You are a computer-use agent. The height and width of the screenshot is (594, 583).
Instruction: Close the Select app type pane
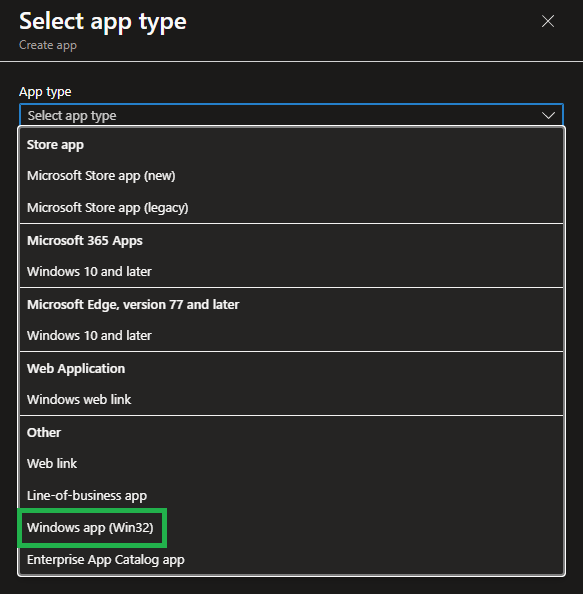point(548,21)
